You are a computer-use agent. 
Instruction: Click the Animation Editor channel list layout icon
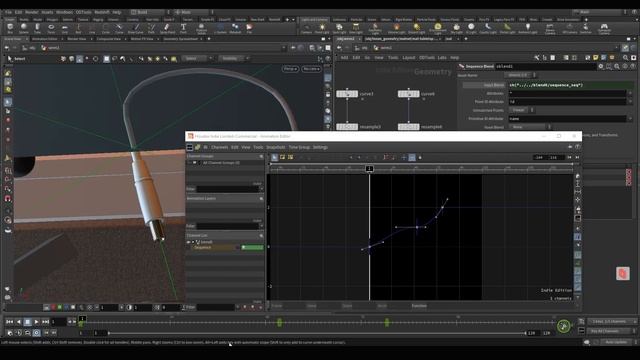point(190,147)
